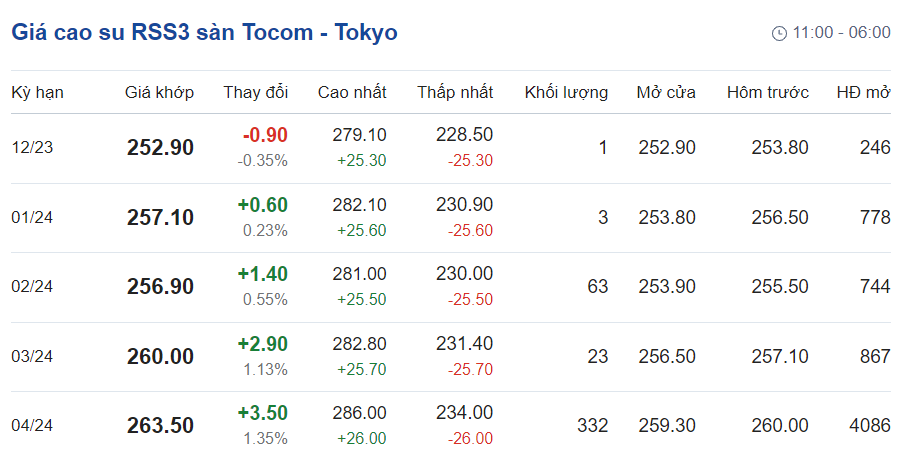Click the matched price 263.50
This screenshot has height=456, width=905.
point(160,426)
